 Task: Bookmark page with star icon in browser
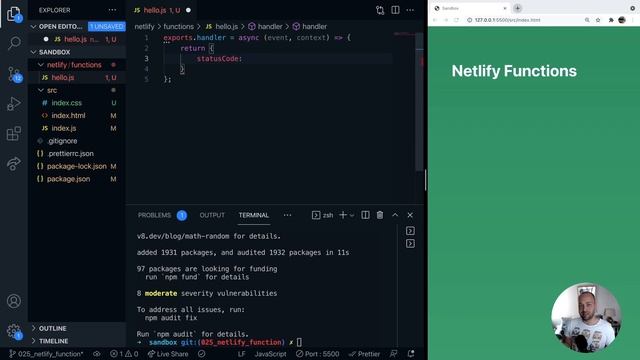tap(598, 20)
